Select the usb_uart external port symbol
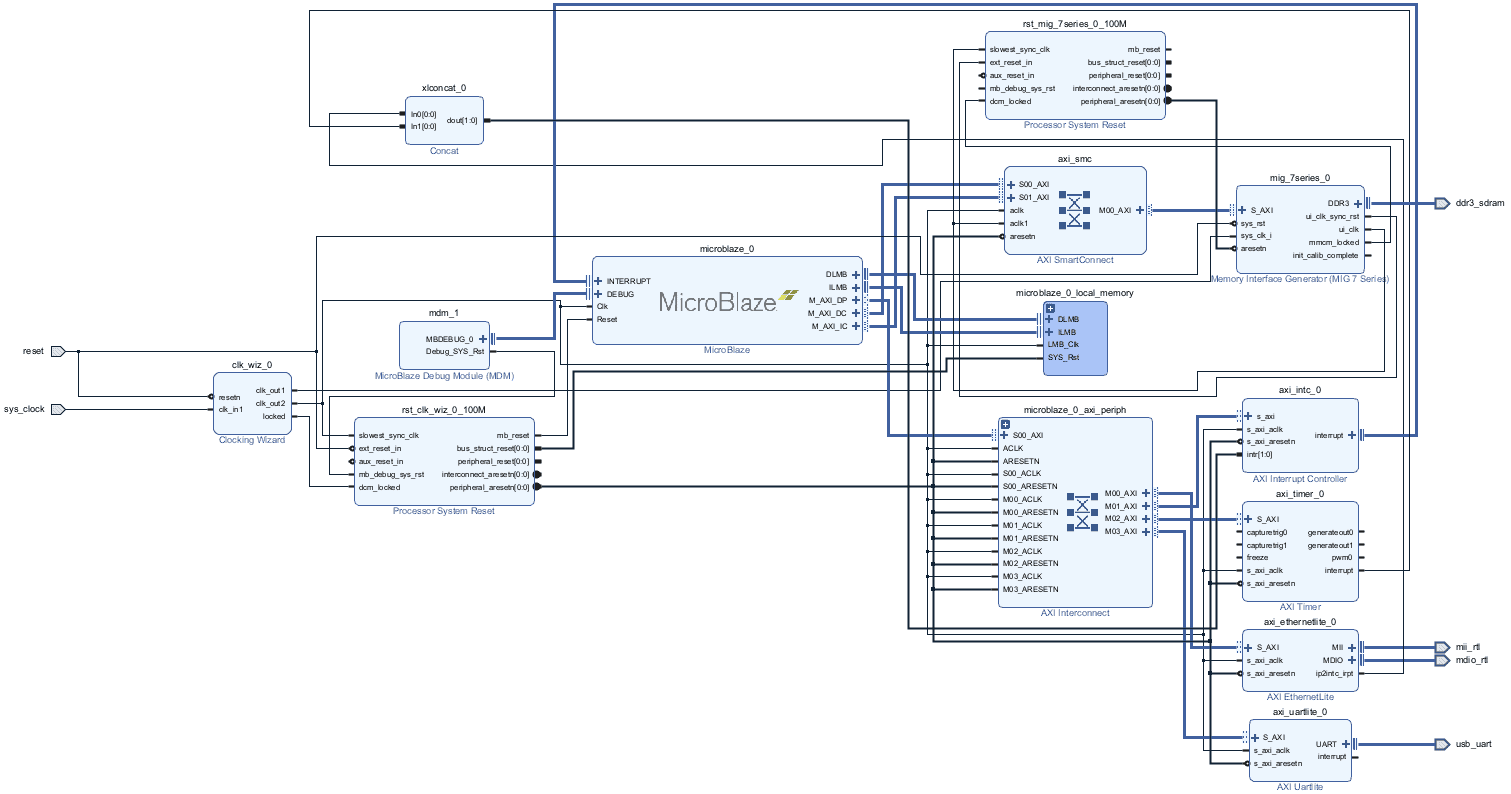Screen dimensions: 1511x794 [1441, 744]
